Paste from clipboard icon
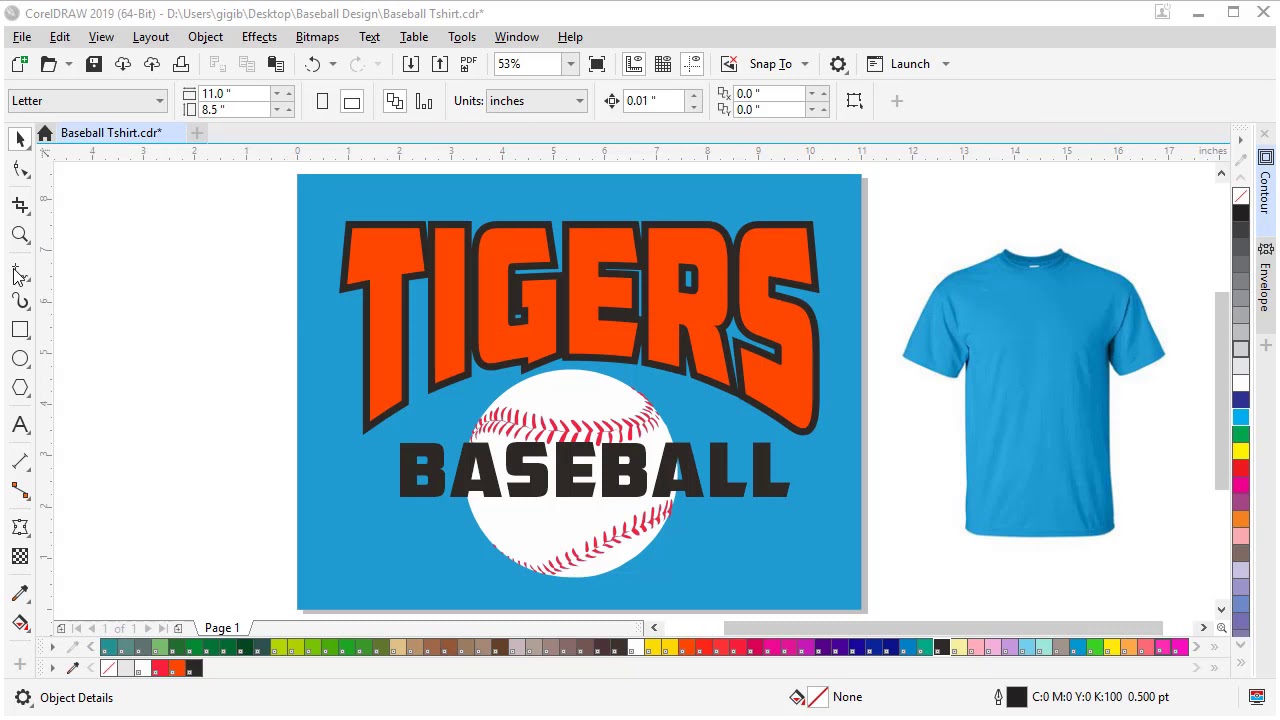This screenshot has width=1280, height=720. pos(276,64)
